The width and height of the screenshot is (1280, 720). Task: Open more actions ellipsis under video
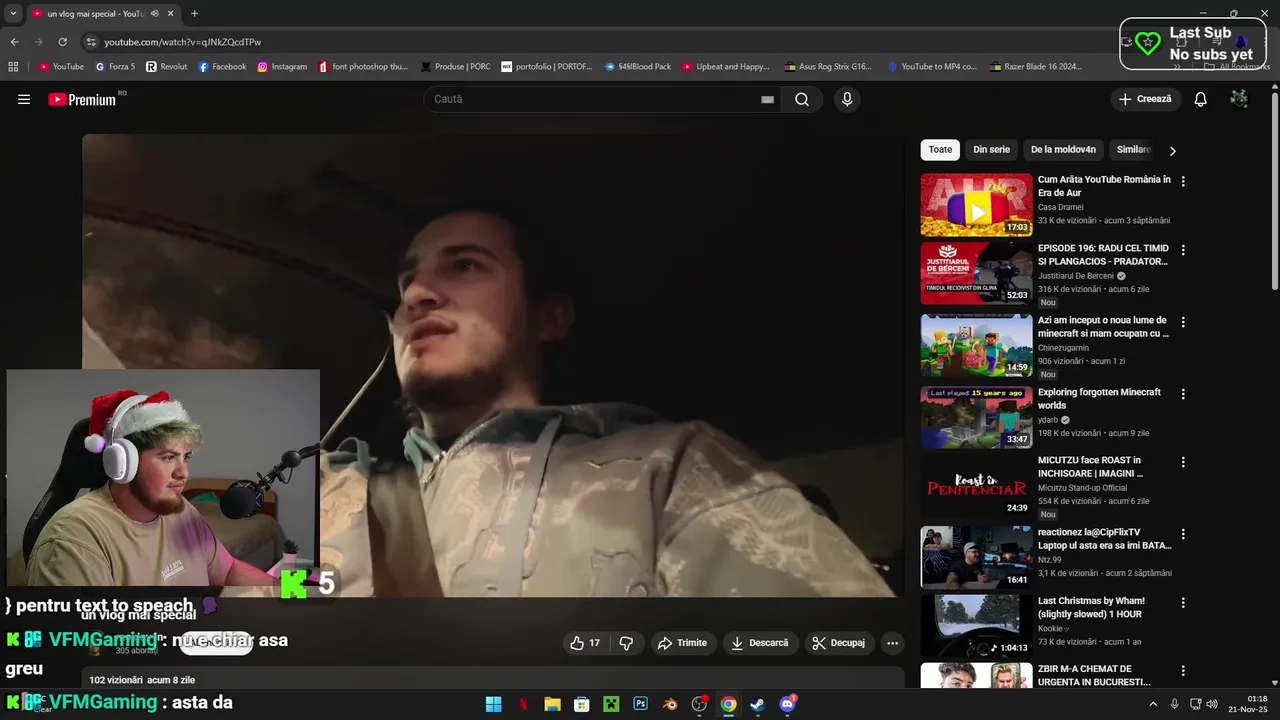pos(893,643)
